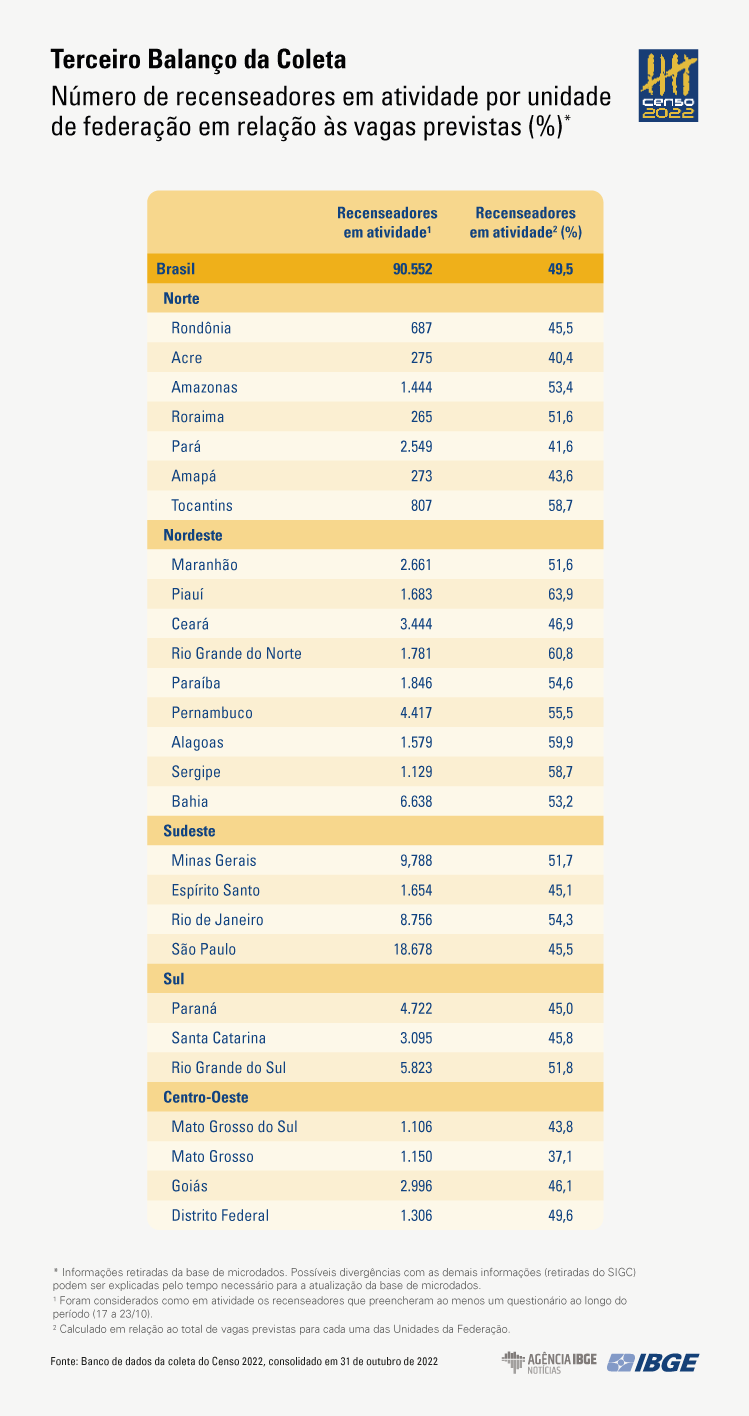
Task: Click Brasil total value 90.552
Action: 412,269
